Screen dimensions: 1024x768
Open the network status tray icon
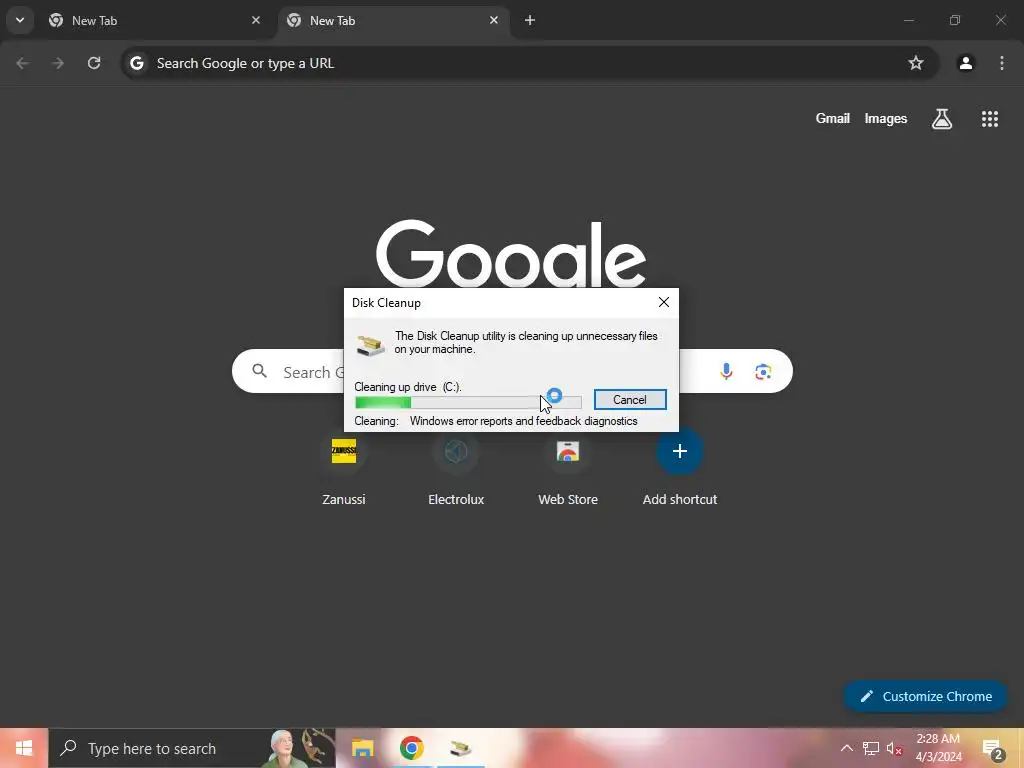coord(871,748)
